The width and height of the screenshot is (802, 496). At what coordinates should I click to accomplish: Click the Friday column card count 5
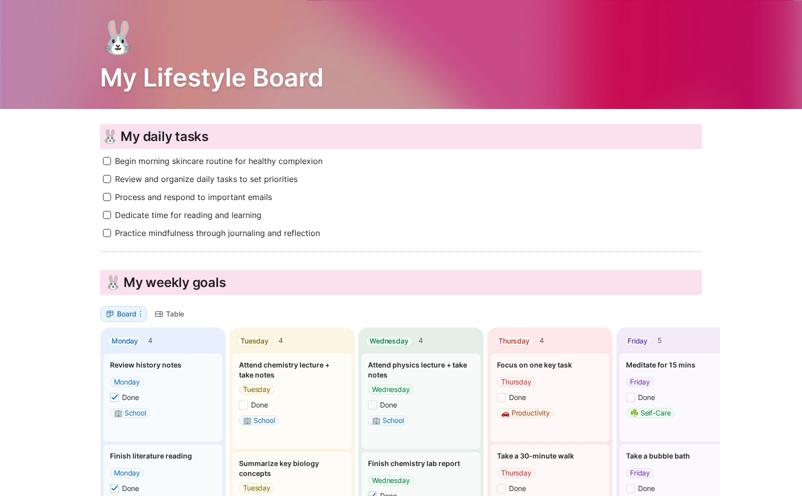(659, 341)
